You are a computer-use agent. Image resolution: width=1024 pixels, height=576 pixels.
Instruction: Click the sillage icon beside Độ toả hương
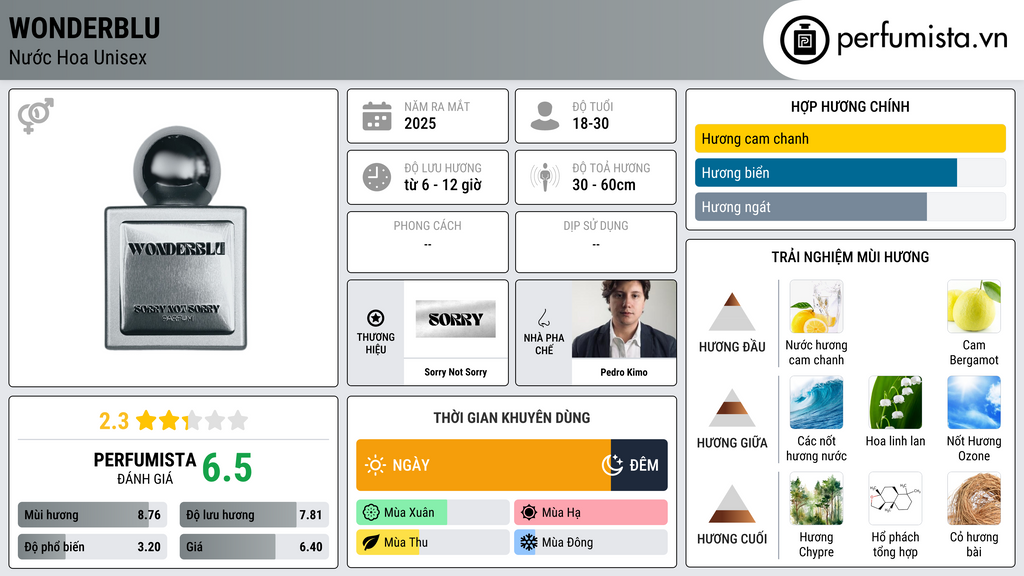pos(545,177)
